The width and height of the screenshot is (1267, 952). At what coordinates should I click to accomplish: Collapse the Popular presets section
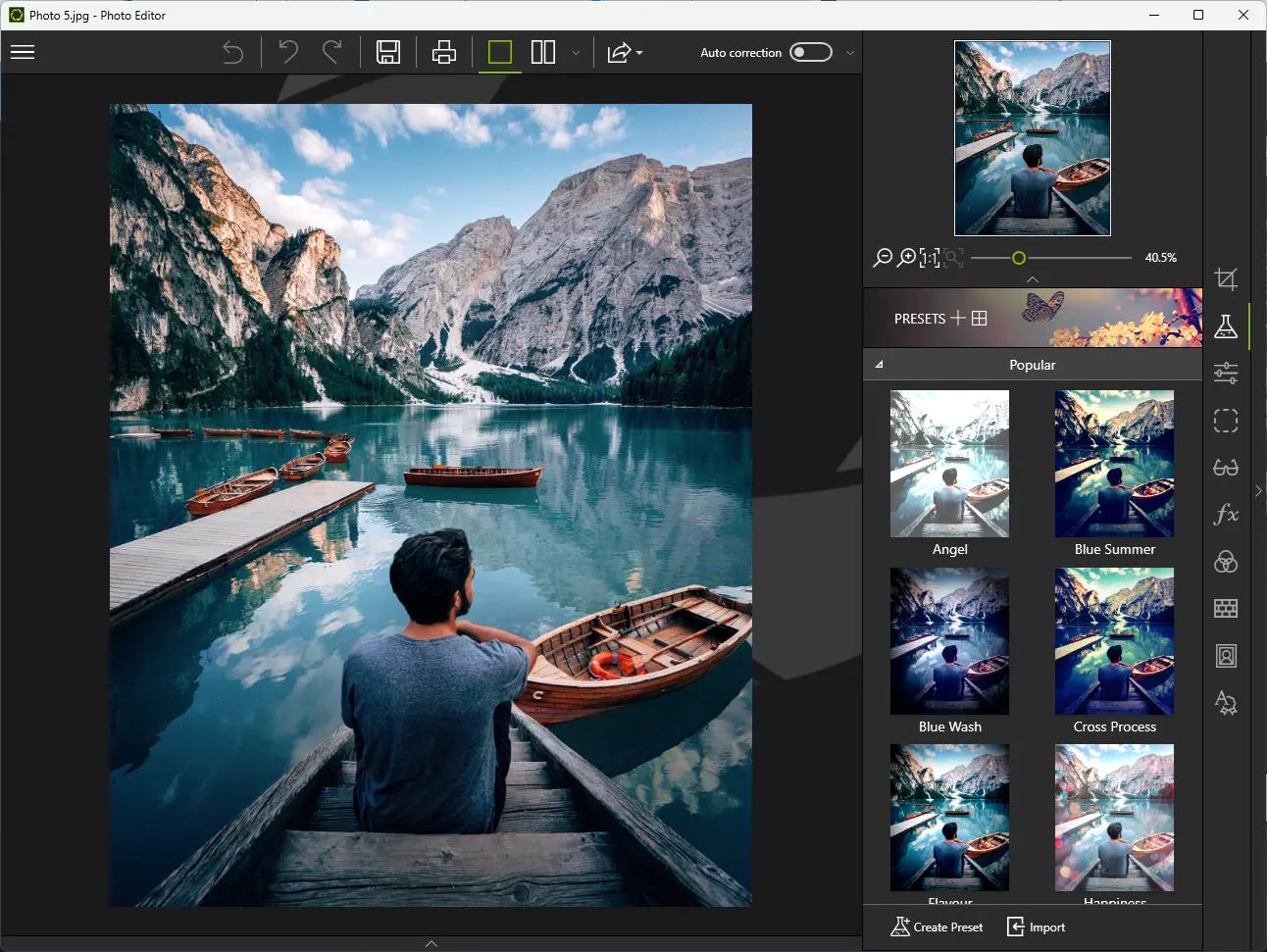(x=880, y=364)
